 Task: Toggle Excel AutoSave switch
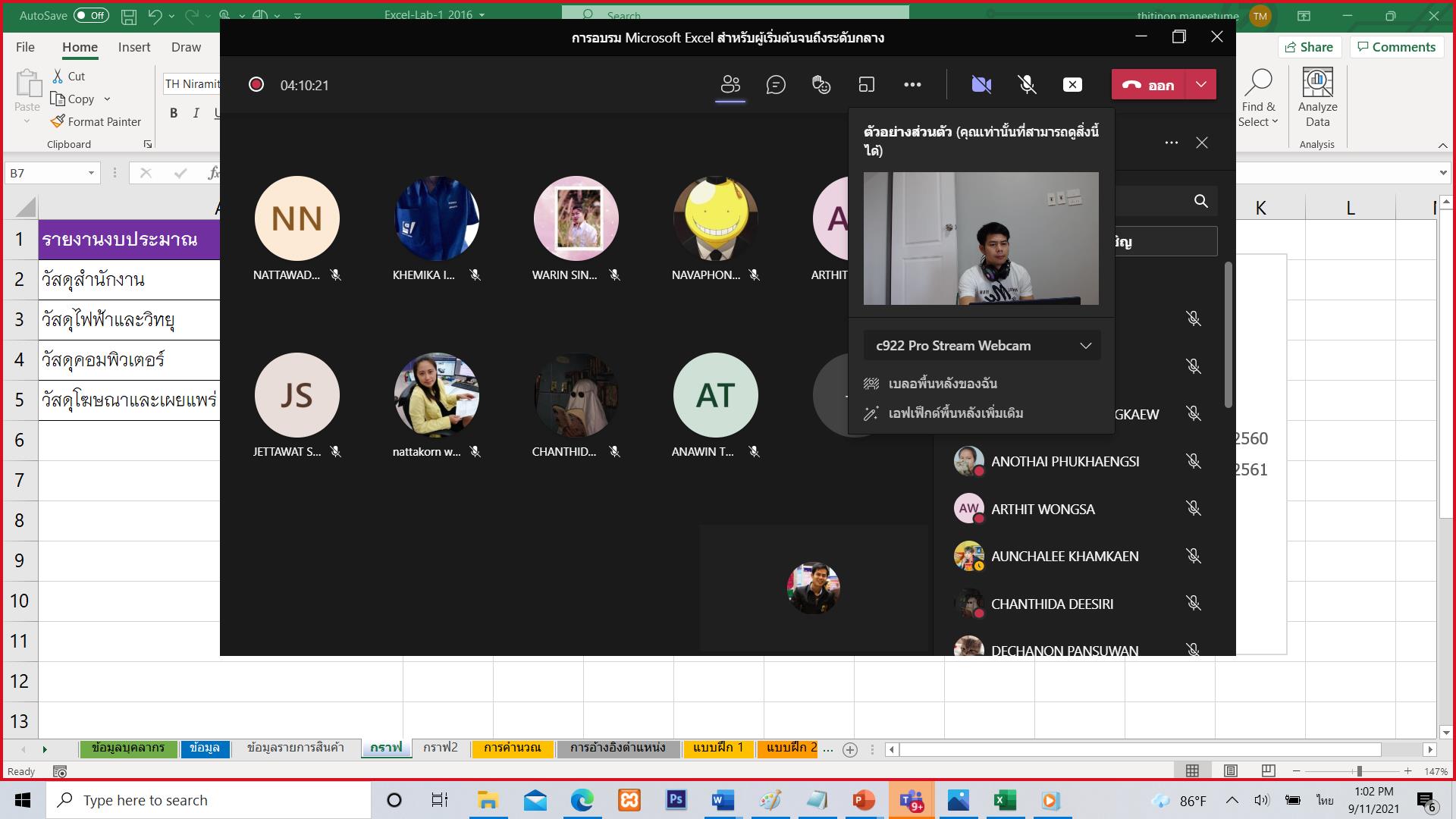coord(91,15)
